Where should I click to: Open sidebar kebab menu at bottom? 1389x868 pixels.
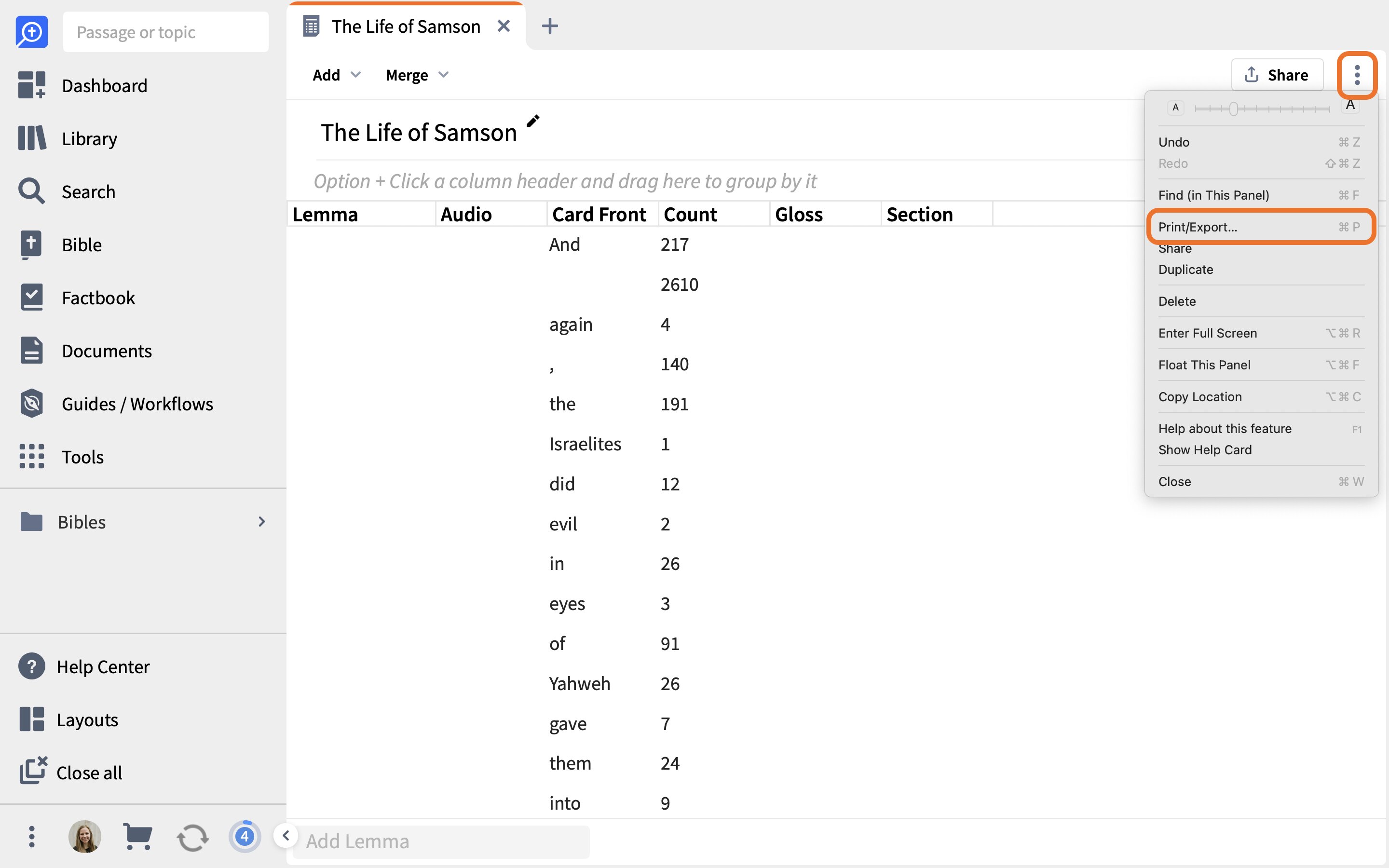click(x=31, y=837)
